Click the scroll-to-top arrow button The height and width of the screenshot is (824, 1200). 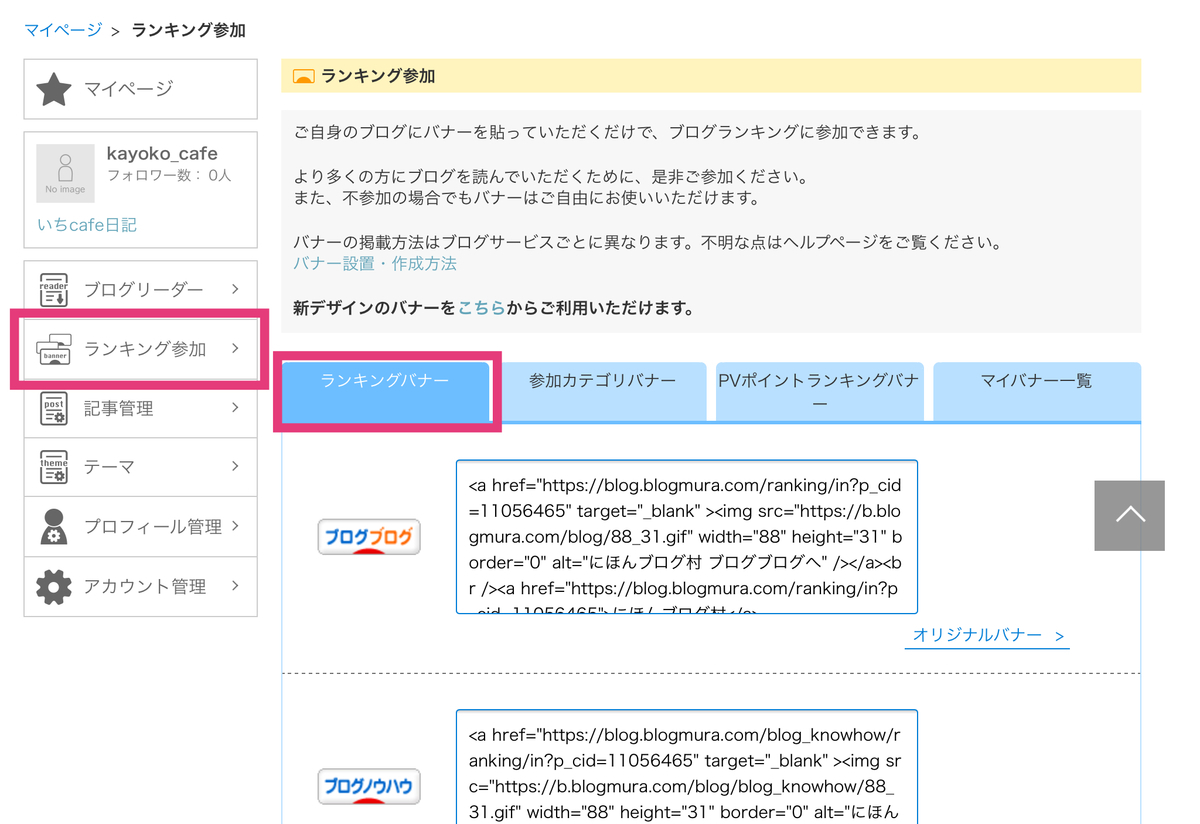click(x=1130, y=515)
